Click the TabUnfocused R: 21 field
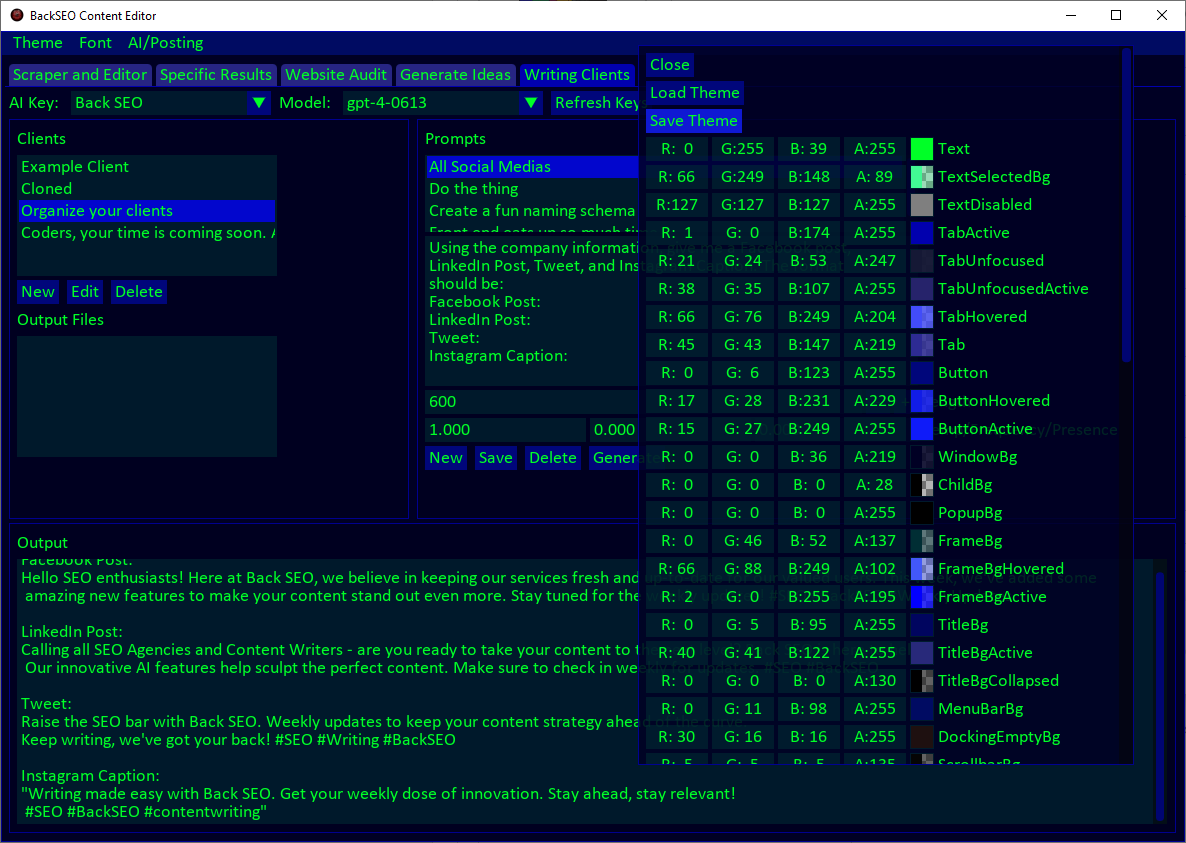 677,261
